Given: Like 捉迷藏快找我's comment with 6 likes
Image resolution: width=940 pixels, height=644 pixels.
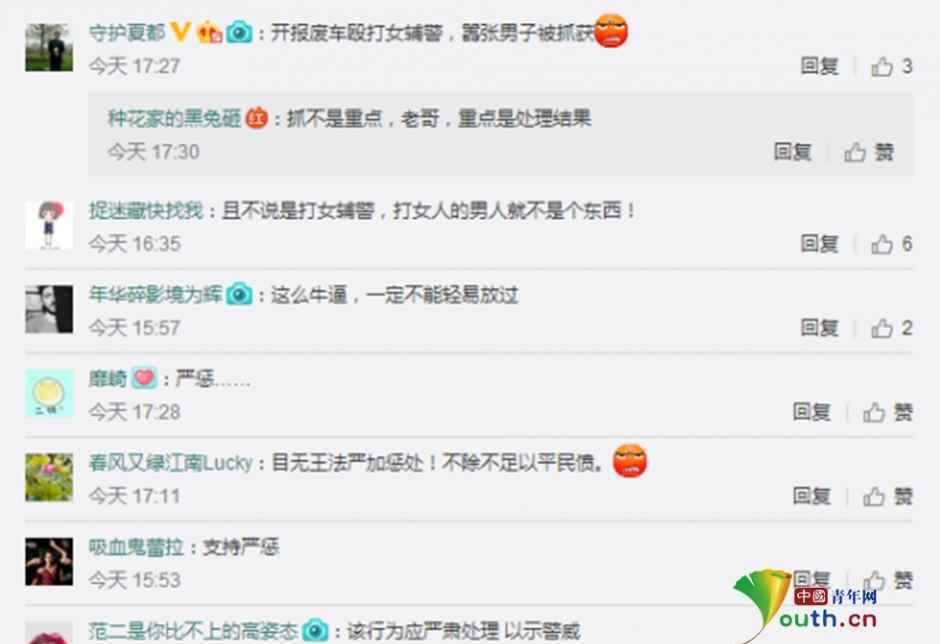Looking at the screenshot, I should click(x=882, y=244).
